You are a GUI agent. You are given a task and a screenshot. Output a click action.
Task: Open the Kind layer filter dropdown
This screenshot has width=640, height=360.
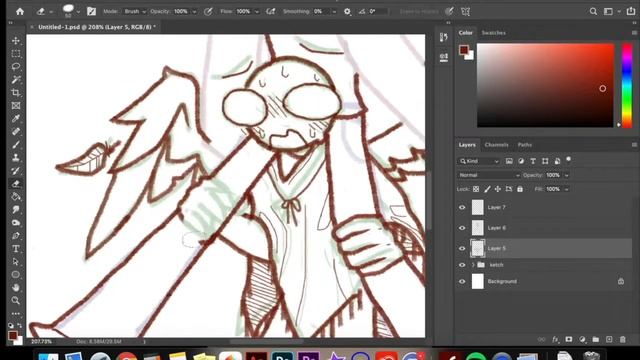[479, 161]
